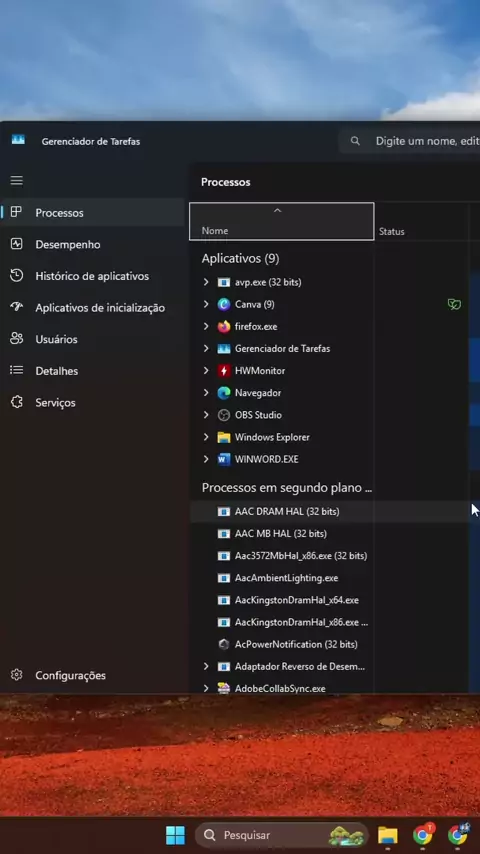This screenshot has height=854, width=480.
Task: Open the Windows Start menu button
Action: coord(175,835)
